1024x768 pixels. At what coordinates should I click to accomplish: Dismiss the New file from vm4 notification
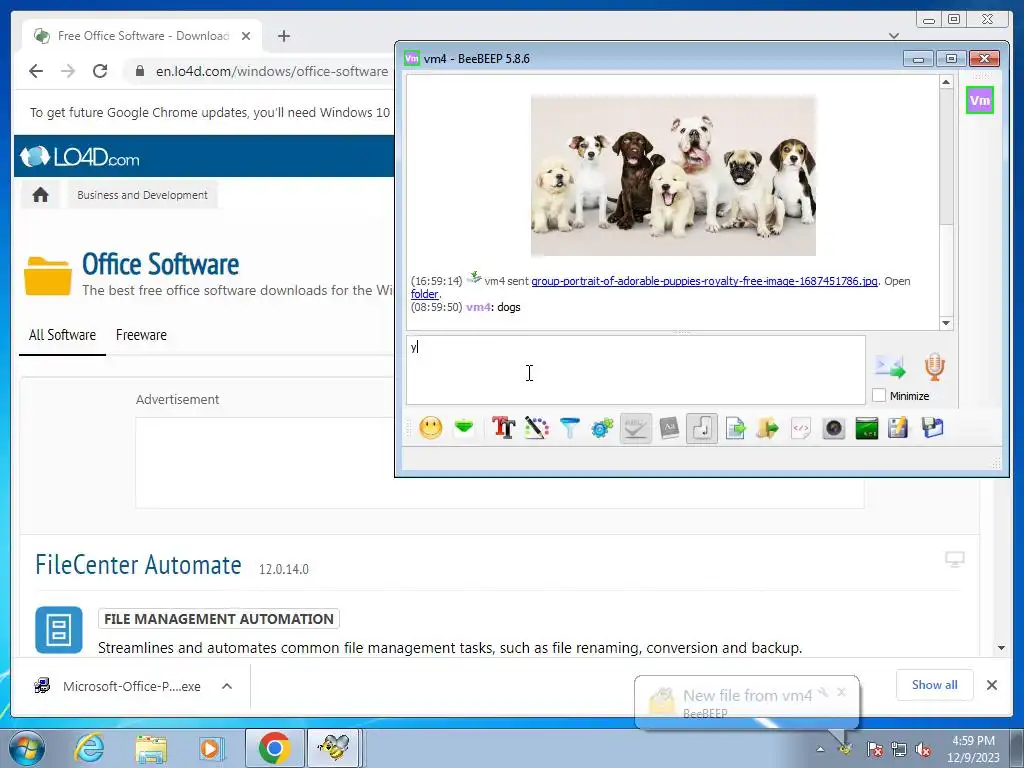pos(841,692)
